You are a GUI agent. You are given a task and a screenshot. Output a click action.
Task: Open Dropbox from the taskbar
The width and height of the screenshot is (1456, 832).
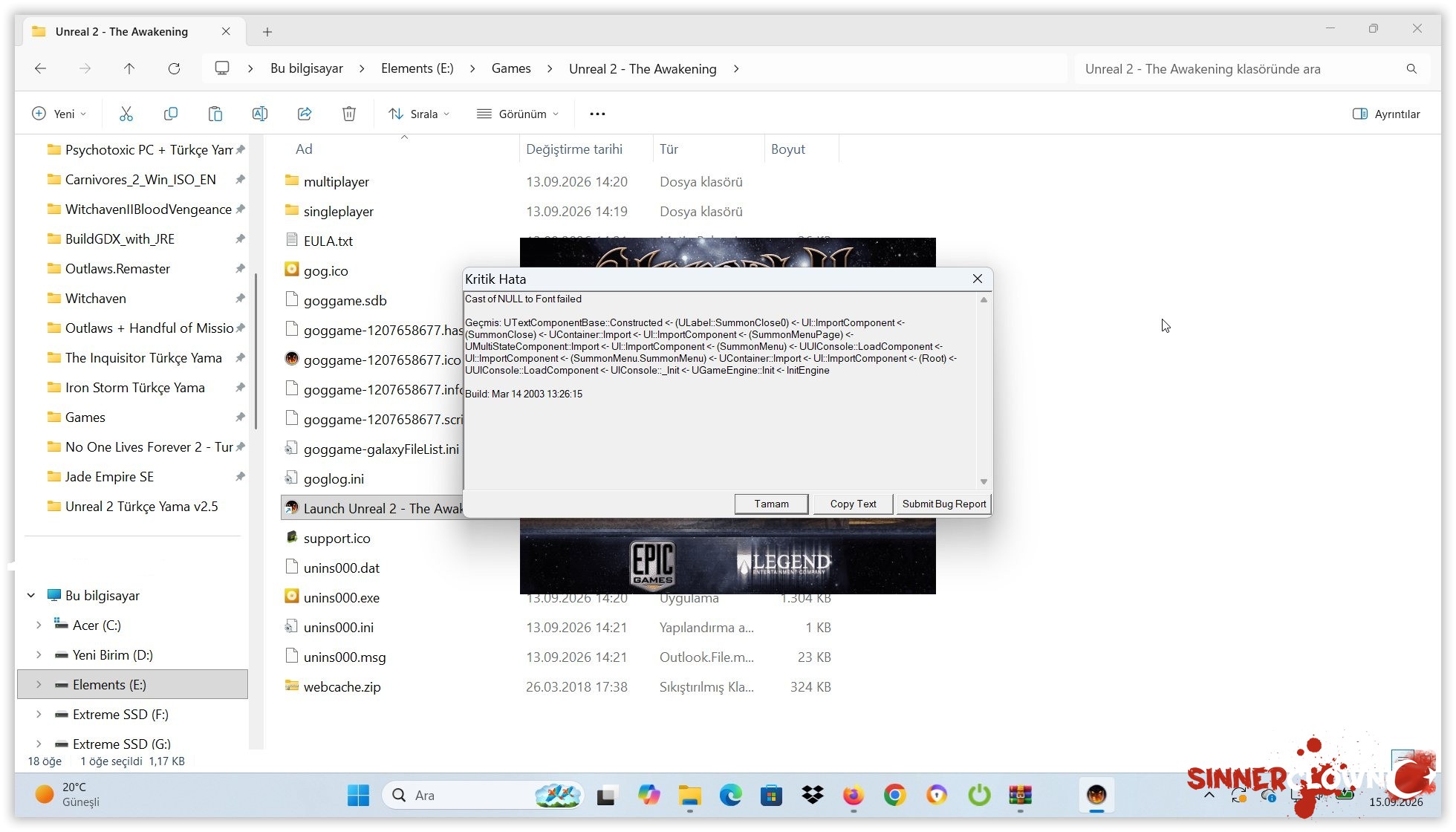(x=813, y=795)
